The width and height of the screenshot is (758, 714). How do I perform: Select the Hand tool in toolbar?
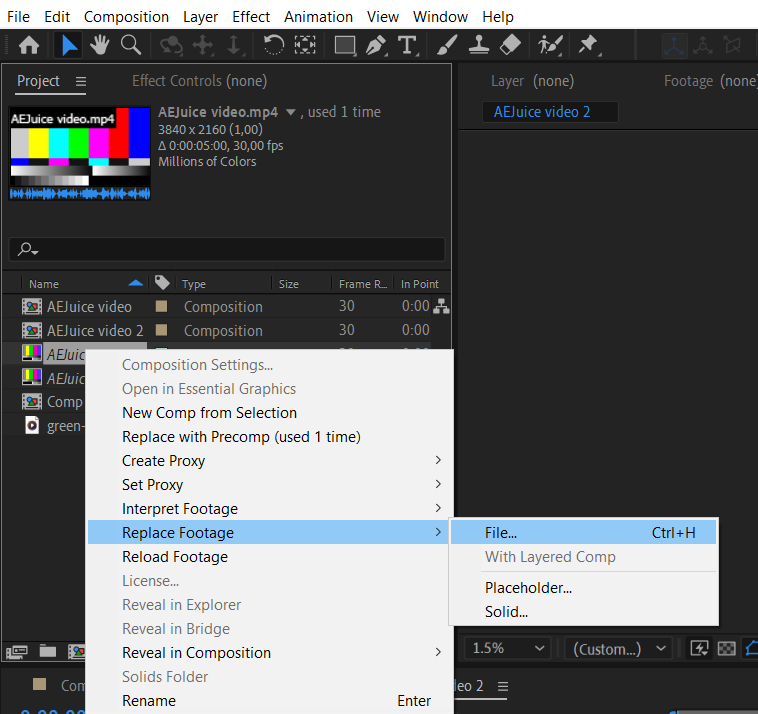point(100,45)
